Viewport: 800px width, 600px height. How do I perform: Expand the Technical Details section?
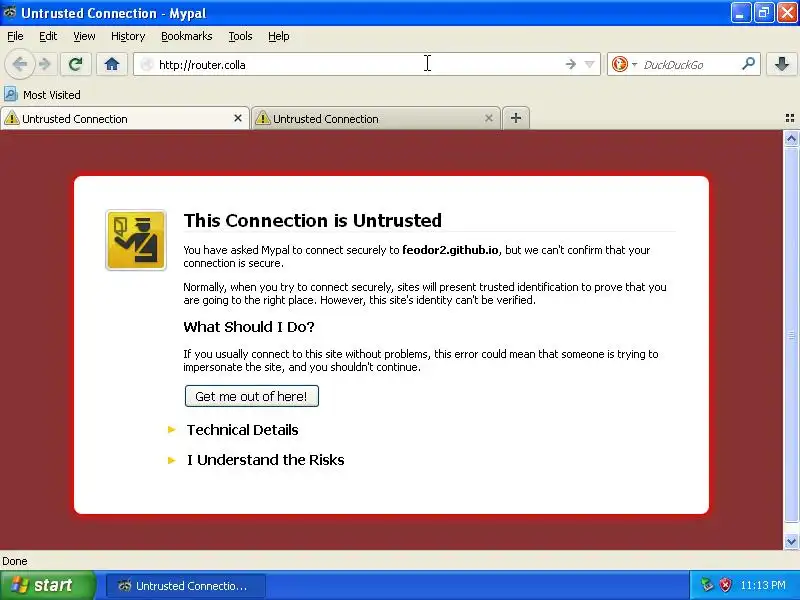tap(242, 430)
